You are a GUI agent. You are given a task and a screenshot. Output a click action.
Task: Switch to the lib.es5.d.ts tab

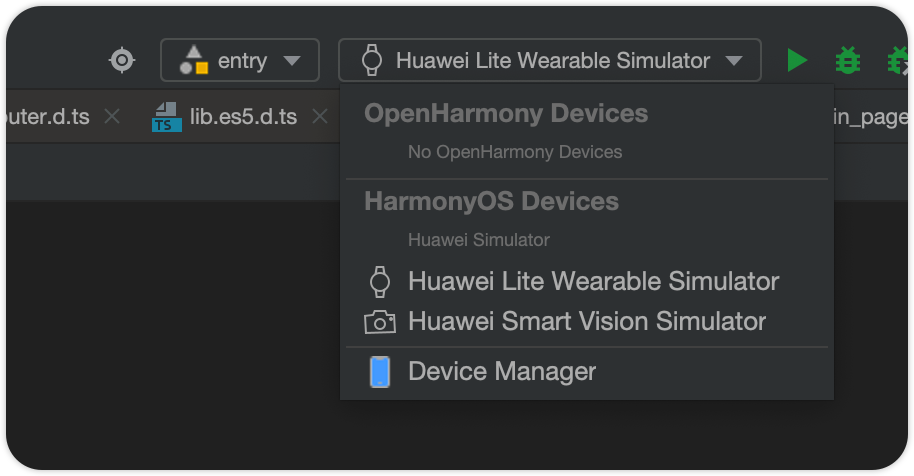tap(243, 117)
